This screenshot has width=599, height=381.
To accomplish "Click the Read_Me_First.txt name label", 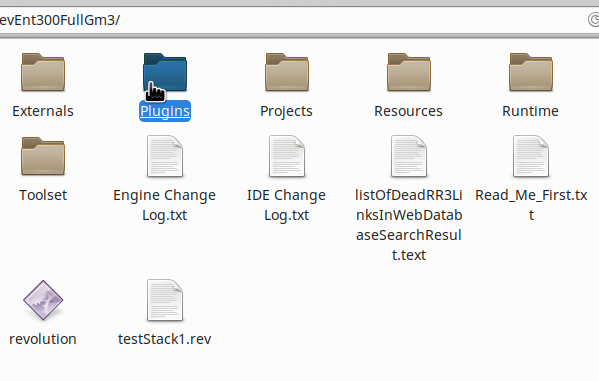I will click(531, 205).
